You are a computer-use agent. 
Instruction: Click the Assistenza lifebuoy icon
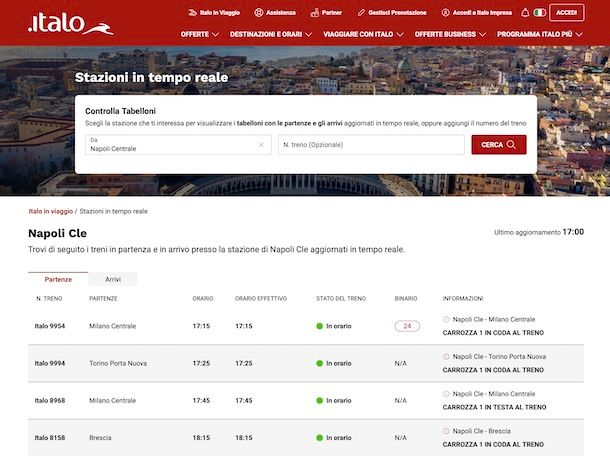pos(259,13)
